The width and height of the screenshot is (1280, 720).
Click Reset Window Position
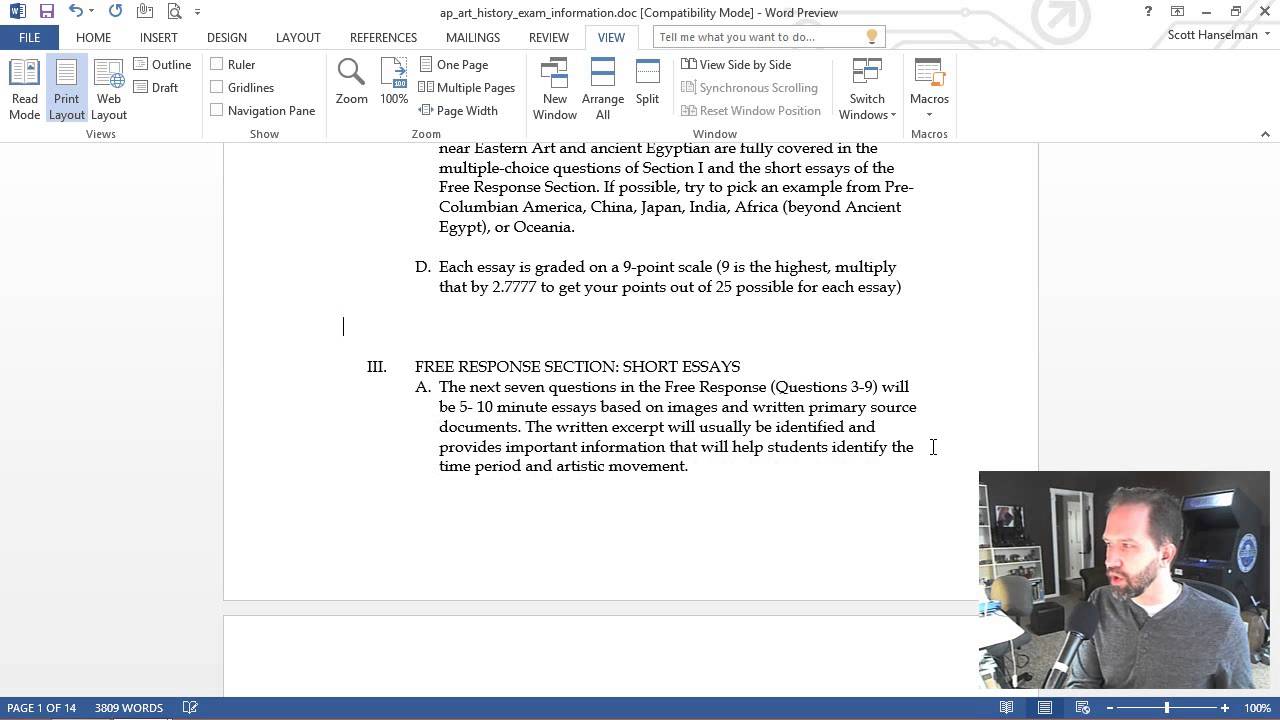[x=751, y=110]
